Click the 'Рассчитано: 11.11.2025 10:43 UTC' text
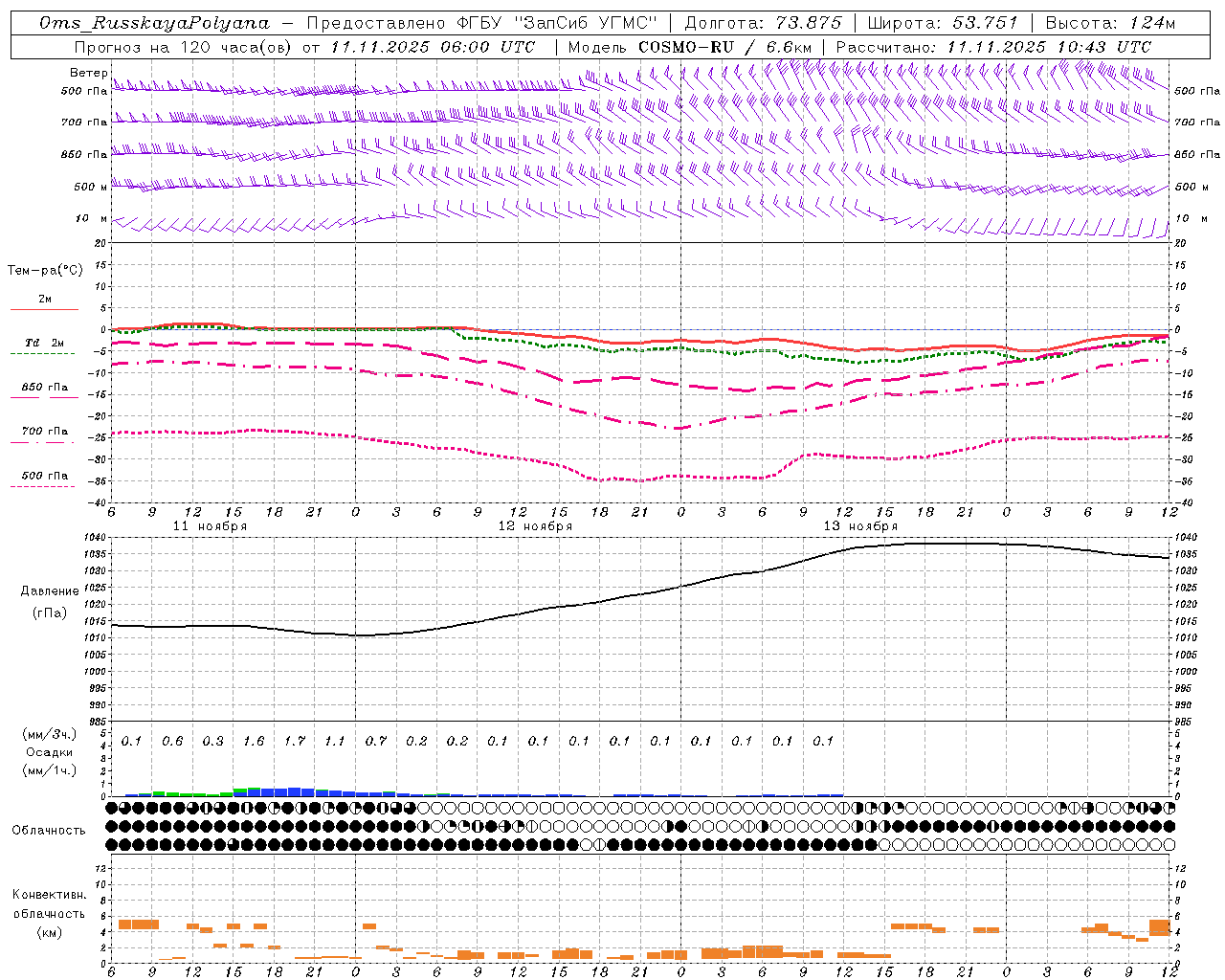Image resolution: width=1225 pixels, height=980 pixels. click(993, 47)
